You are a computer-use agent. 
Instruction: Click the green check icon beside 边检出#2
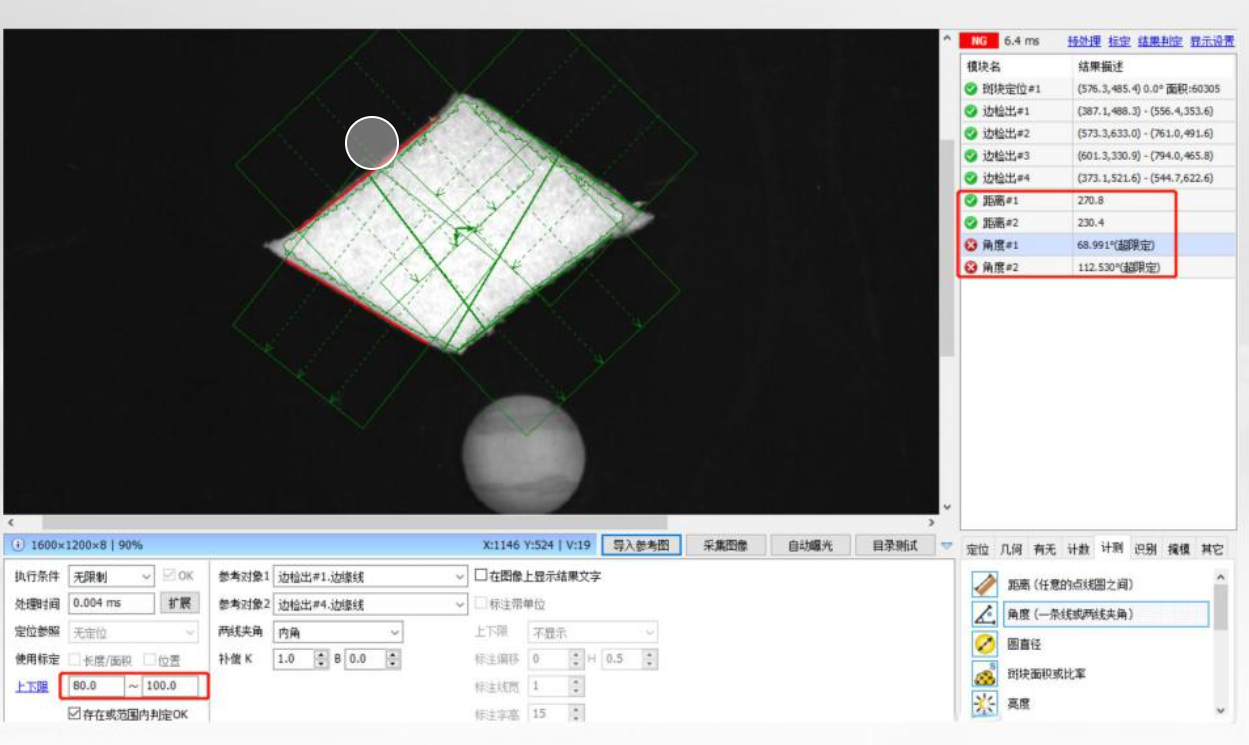pos(971,133)
